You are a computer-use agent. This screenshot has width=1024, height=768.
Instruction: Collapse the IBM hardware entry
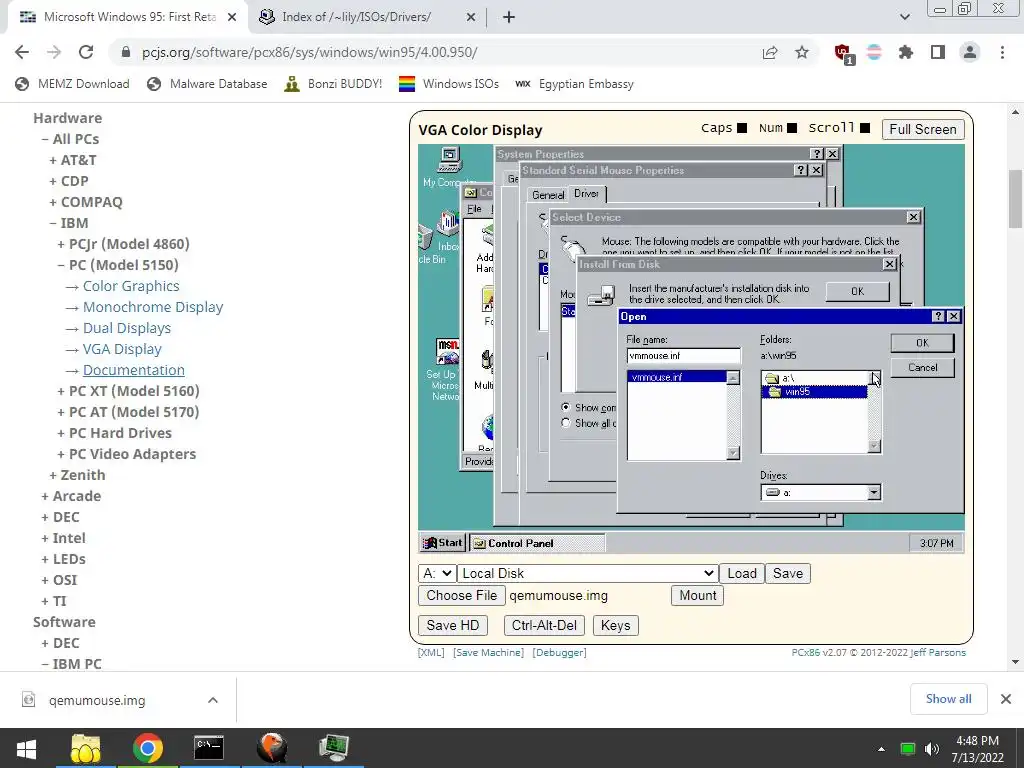click(x=69, y=223)
